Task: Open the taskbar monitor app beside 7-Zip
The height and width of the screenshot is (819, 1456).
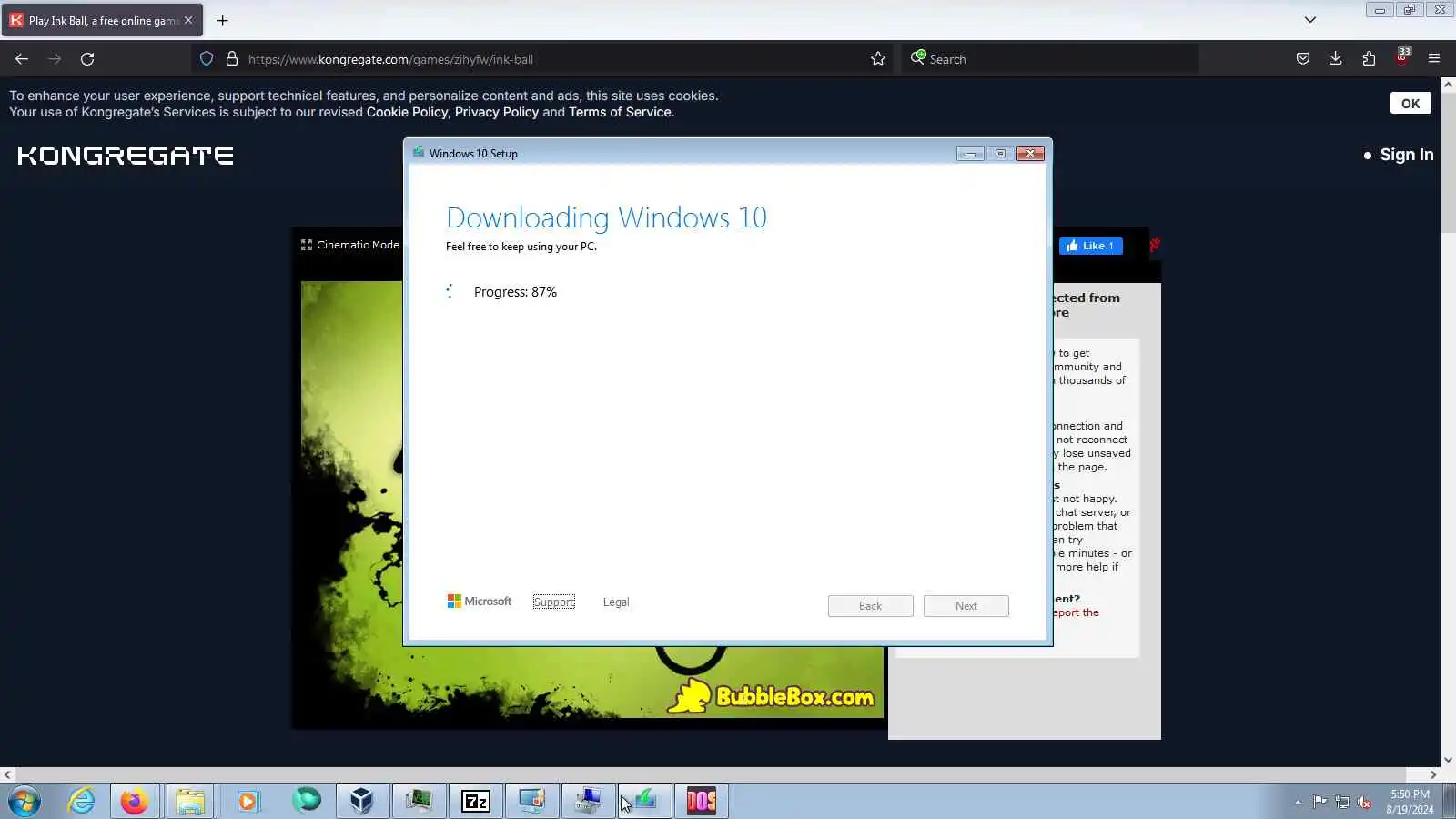Action: (532, 802)
